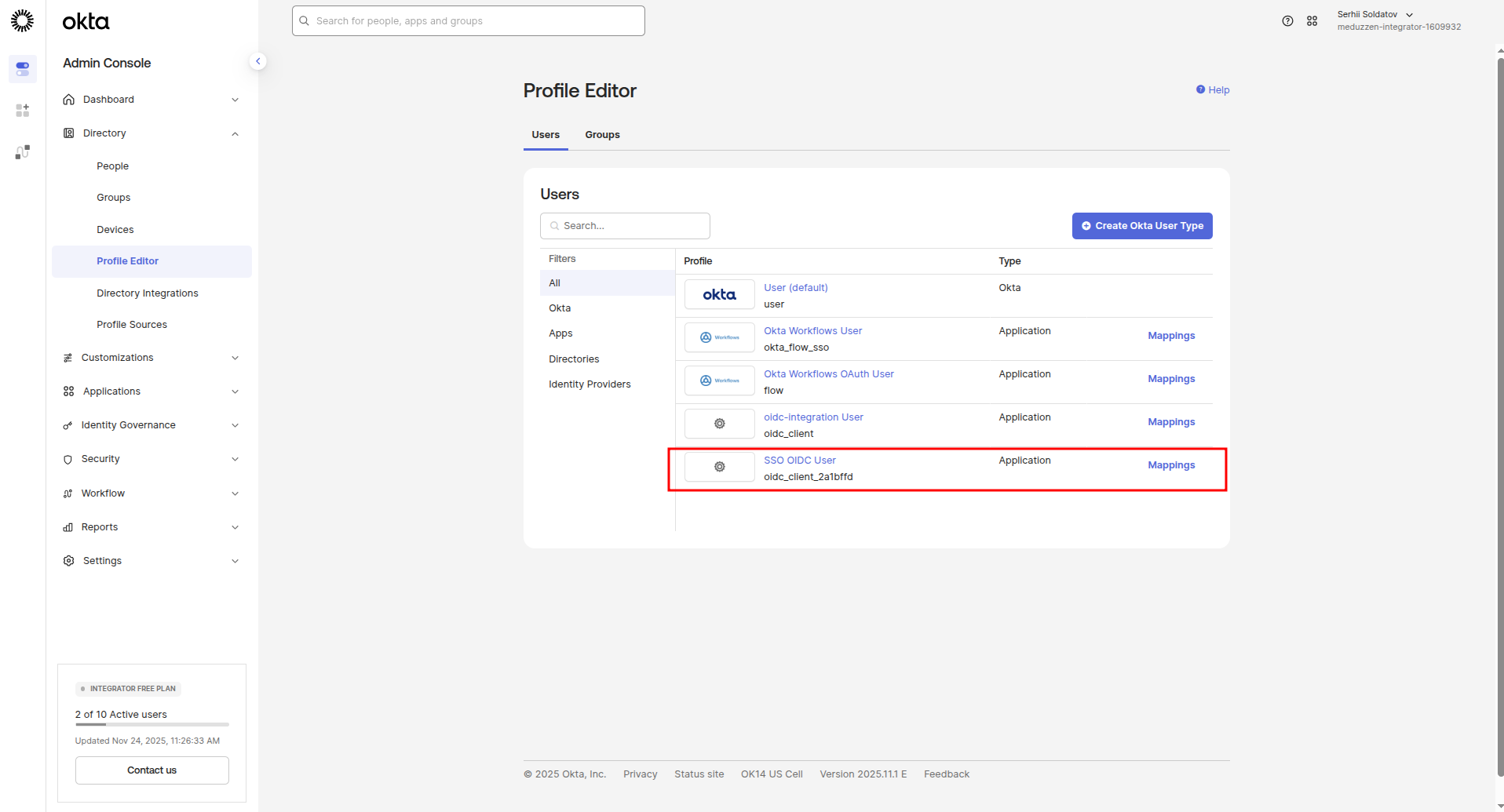Screen dimensions: 1504x812
Task: Click the blue Help icon near Profile Editor
Action: tap(1200, 89)
